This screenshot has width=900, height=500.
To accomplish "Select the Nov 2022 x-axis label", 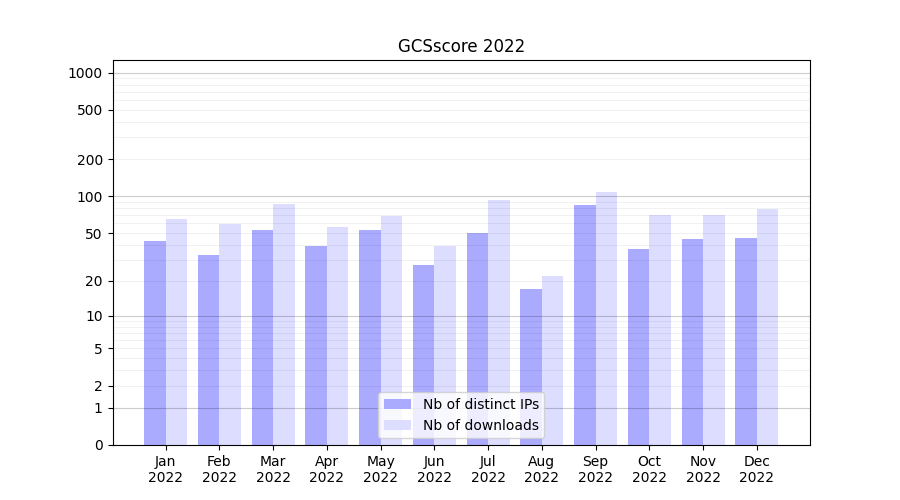I will (x=703, y=469).
